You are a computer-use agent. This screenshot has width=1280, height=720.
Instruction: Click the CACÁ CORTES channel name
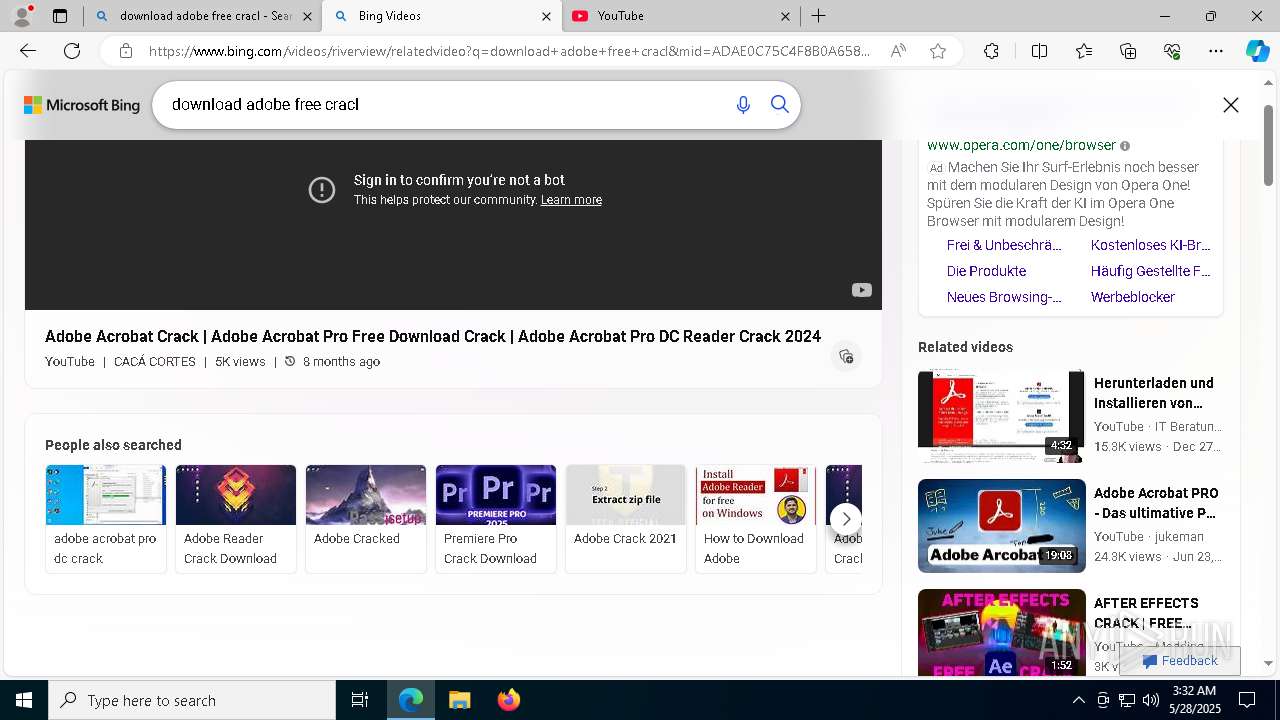tap(155, 362)
